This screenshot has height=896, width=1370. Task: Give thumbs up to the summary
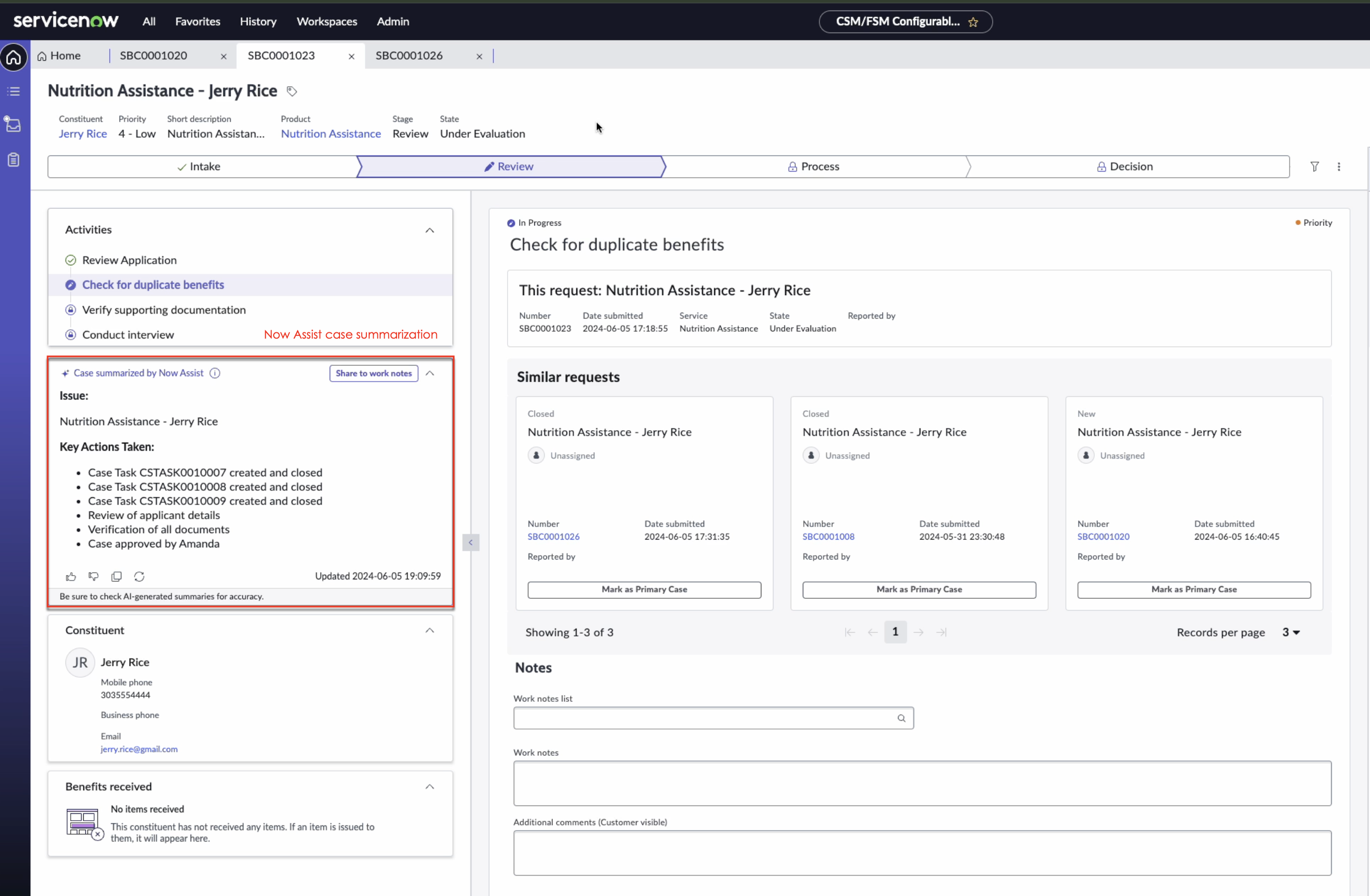(x=71, y=576)
